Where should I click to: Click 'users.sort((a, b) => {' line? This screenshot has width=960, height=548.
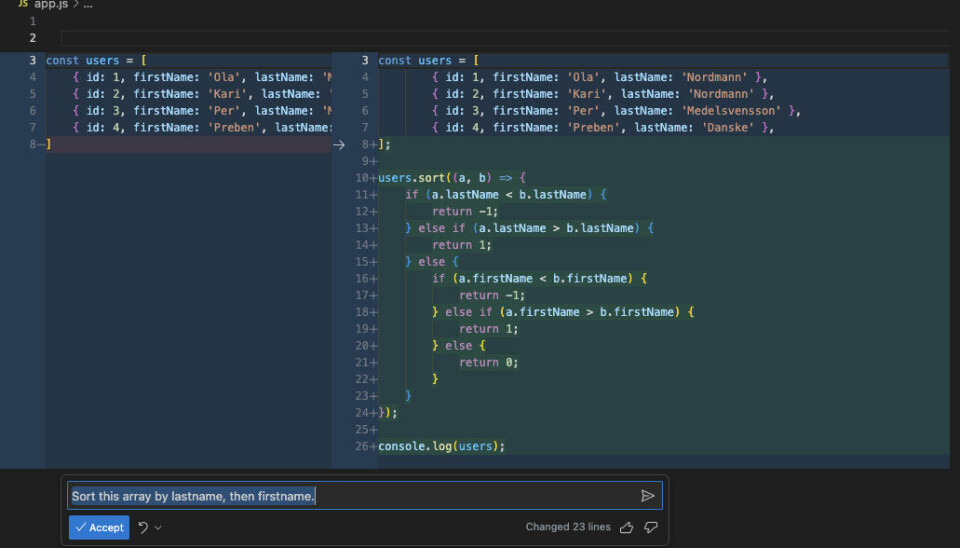tap(452, 178)
